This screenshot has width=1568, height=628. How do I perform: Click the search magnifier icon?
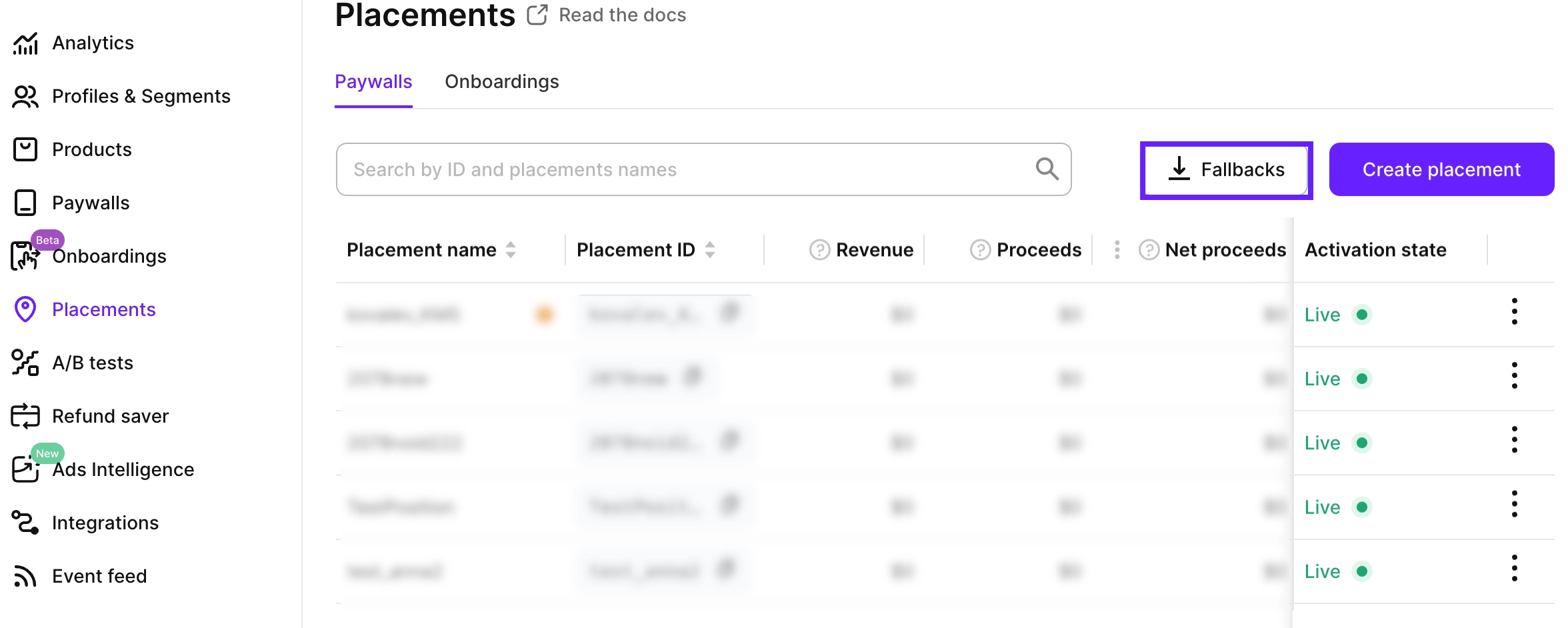click(1047, 169)
